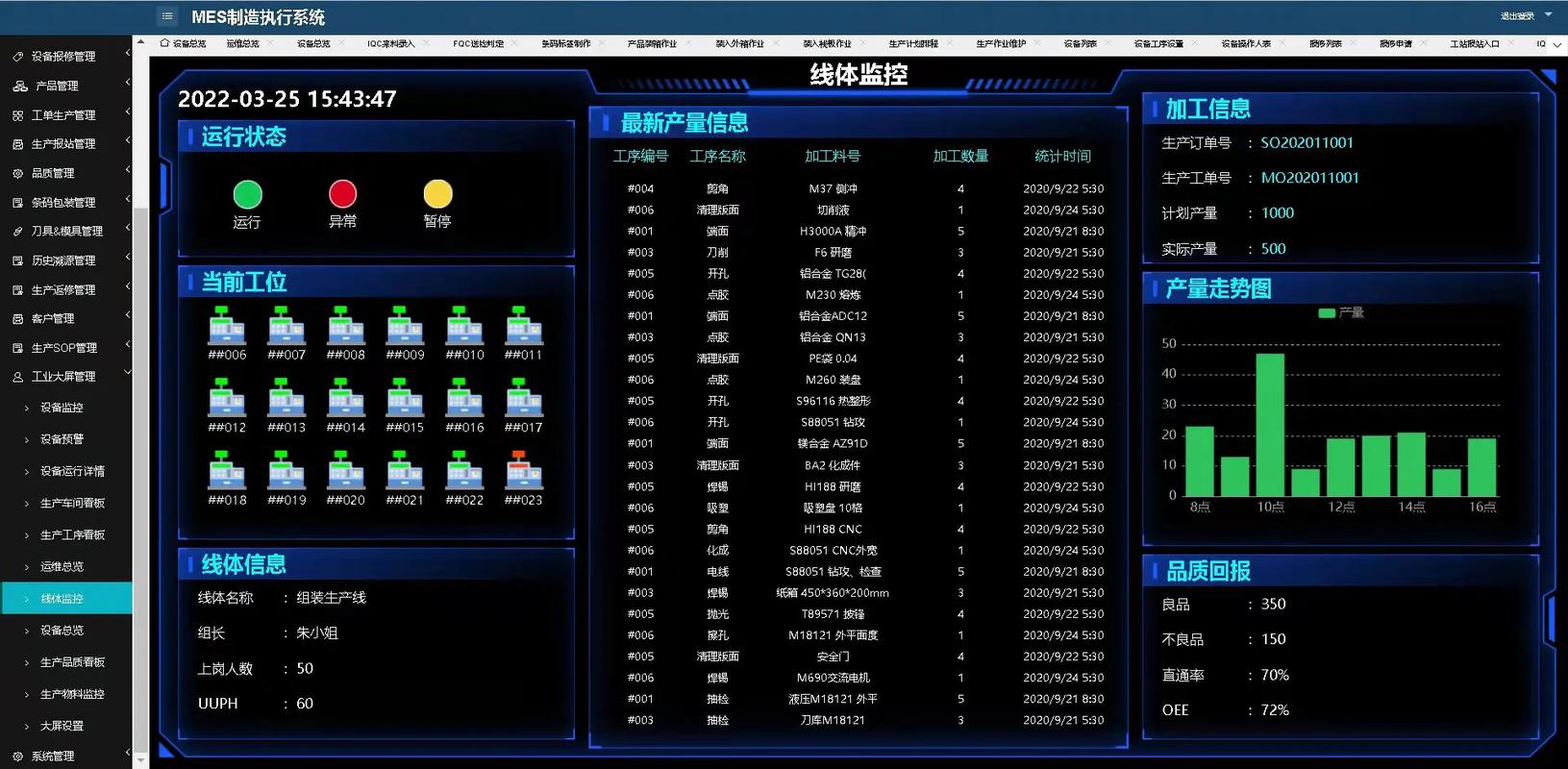Image resolution: width=1568 pixels, height=769 pixels.
Task: Click the yellow 暂停 status light
Action: (x=437, y=194)
